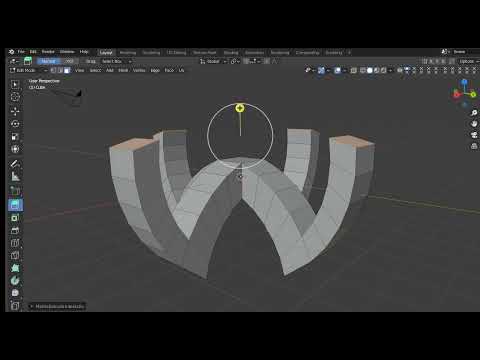Select the Add Cube tool
This screenshot has width=480, height=360.
(x=15, y=190)
